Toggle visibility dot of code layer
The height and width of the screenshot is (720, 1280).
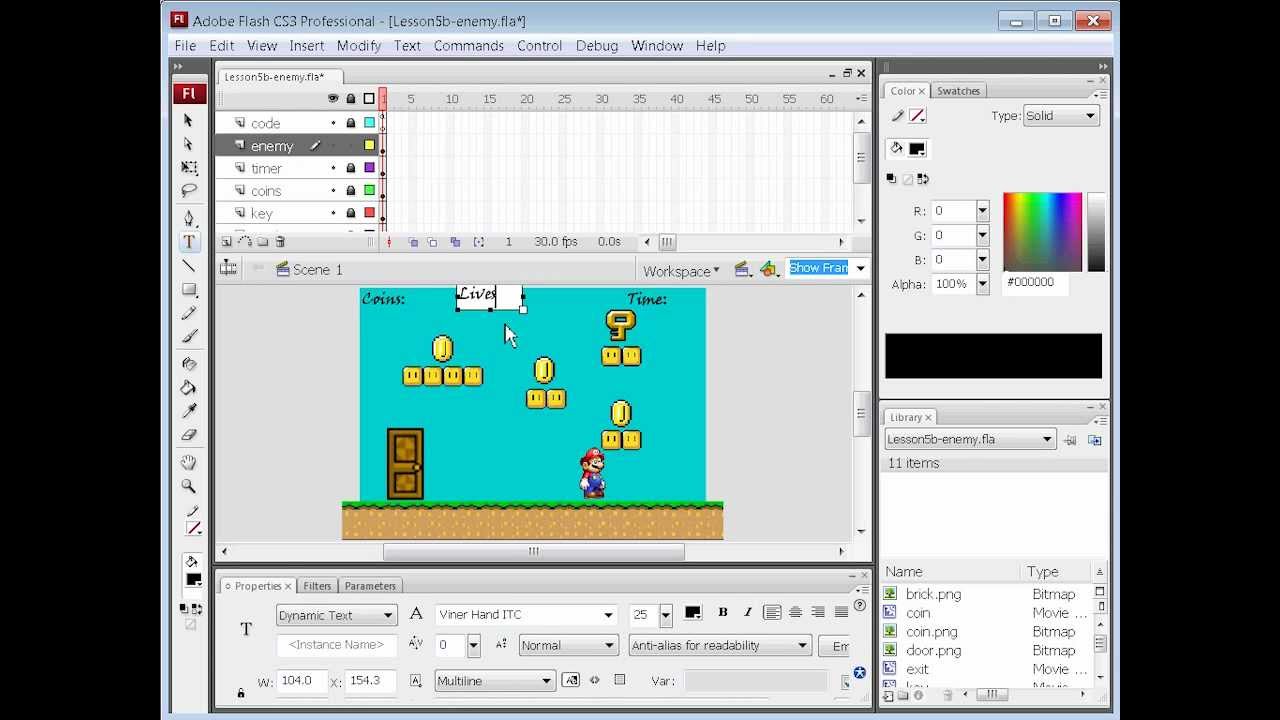pos(334,123)
